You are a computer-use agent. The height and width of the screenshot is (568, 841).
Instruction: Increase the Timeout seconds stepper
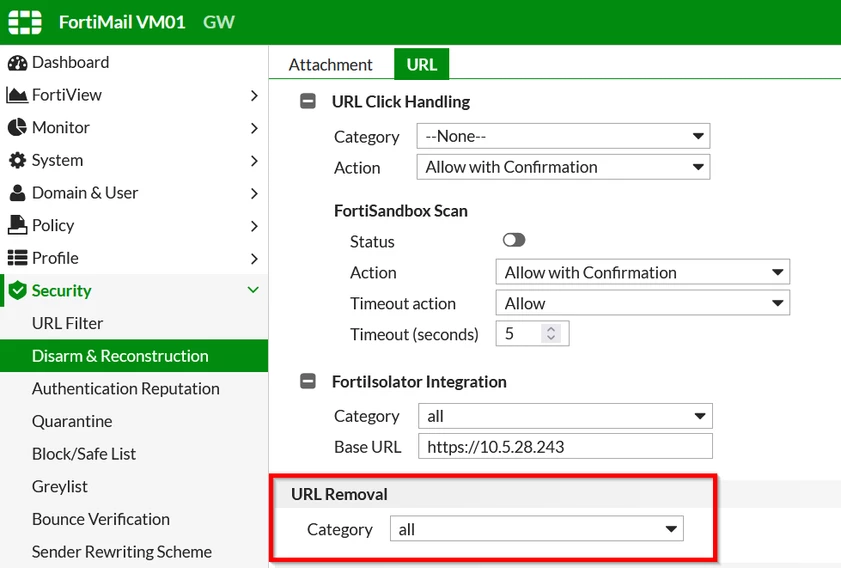coord(551,329)
